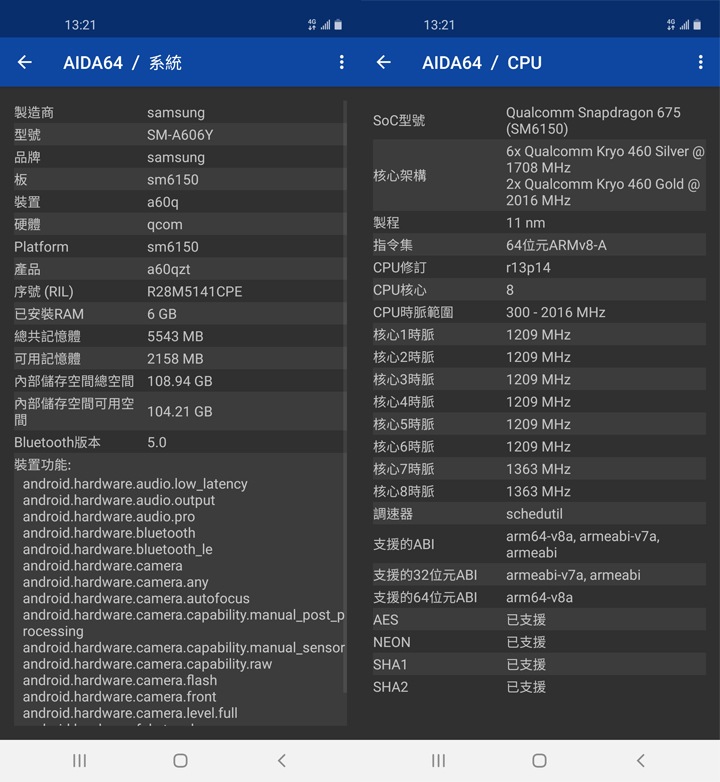Select 核心8時脈 value 1363 MHz
The image size is (720, 782).
(x=538, y=492)
